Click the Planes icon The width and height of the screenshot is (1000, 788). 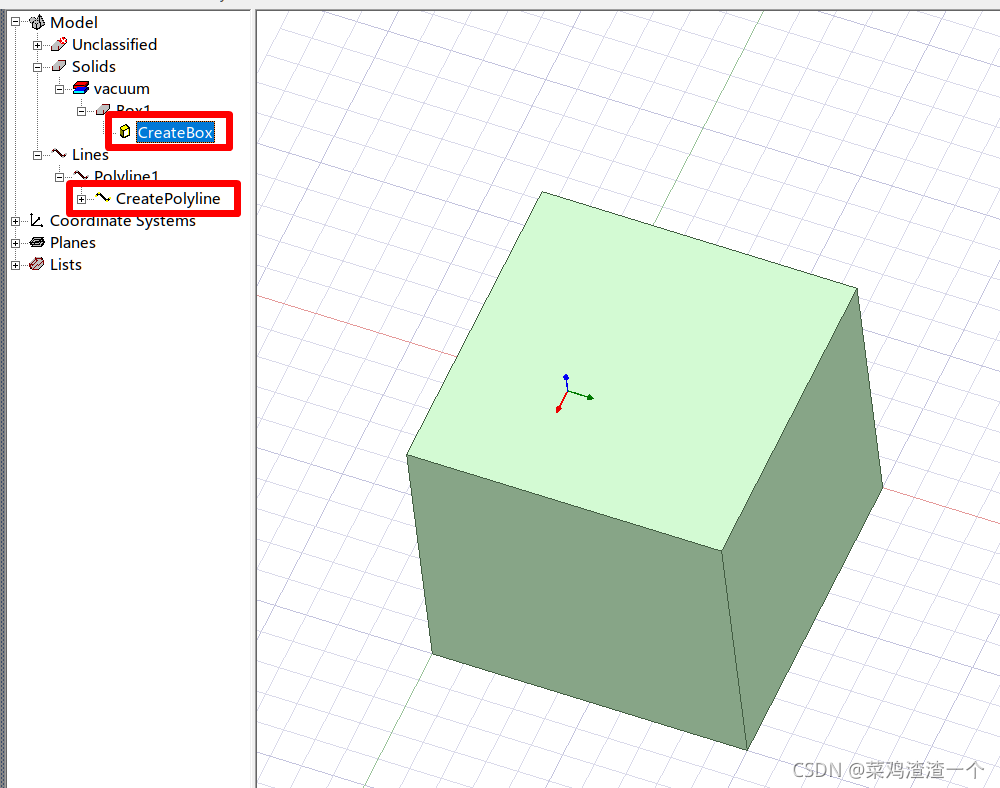click(37, 242)
